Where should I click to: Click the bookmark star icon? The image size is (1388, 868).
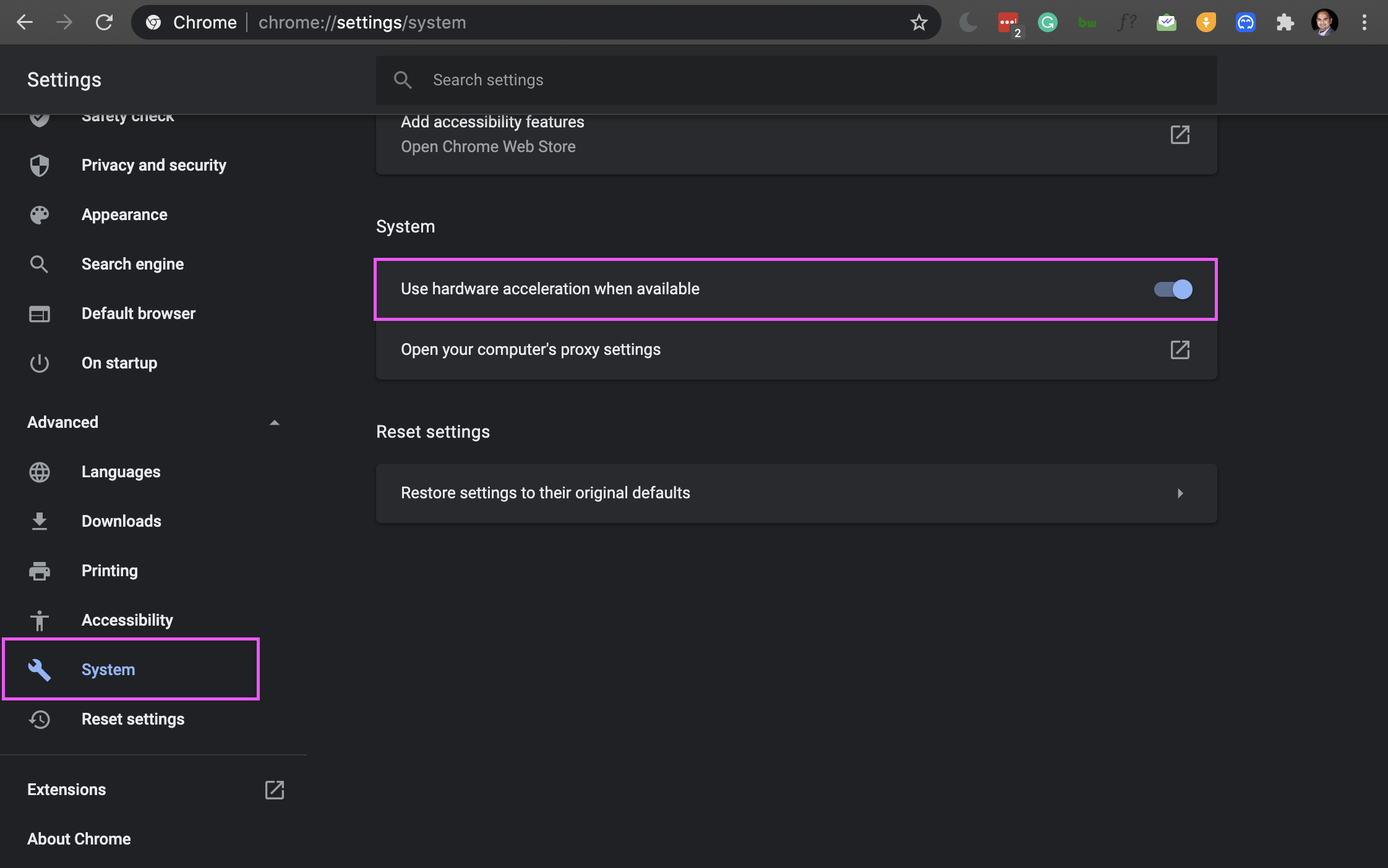point(919,23)
